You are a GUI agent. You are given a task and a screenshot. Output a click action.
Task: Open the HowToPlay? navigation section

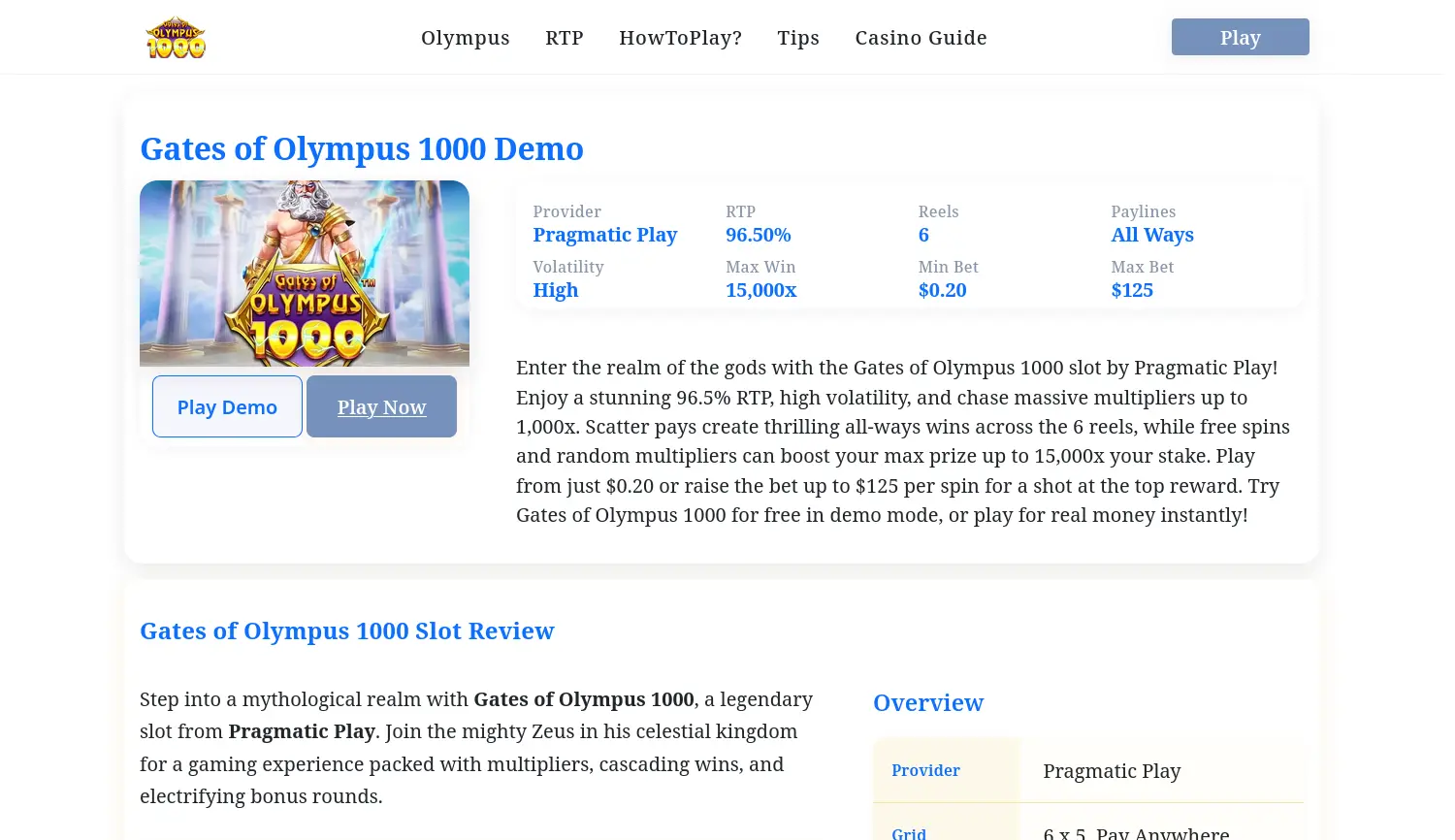680,38
